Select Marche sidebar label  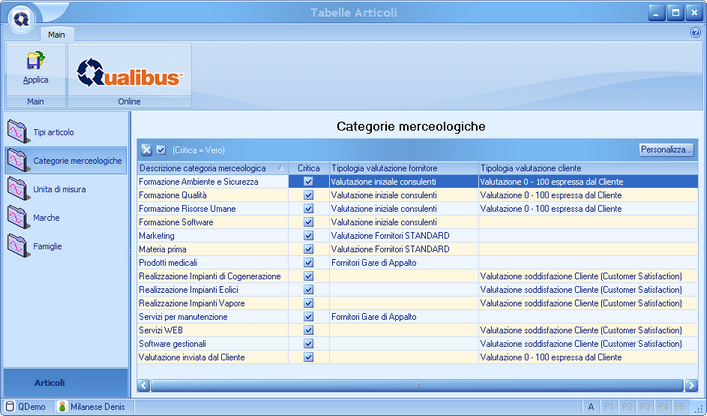point(46,218)
